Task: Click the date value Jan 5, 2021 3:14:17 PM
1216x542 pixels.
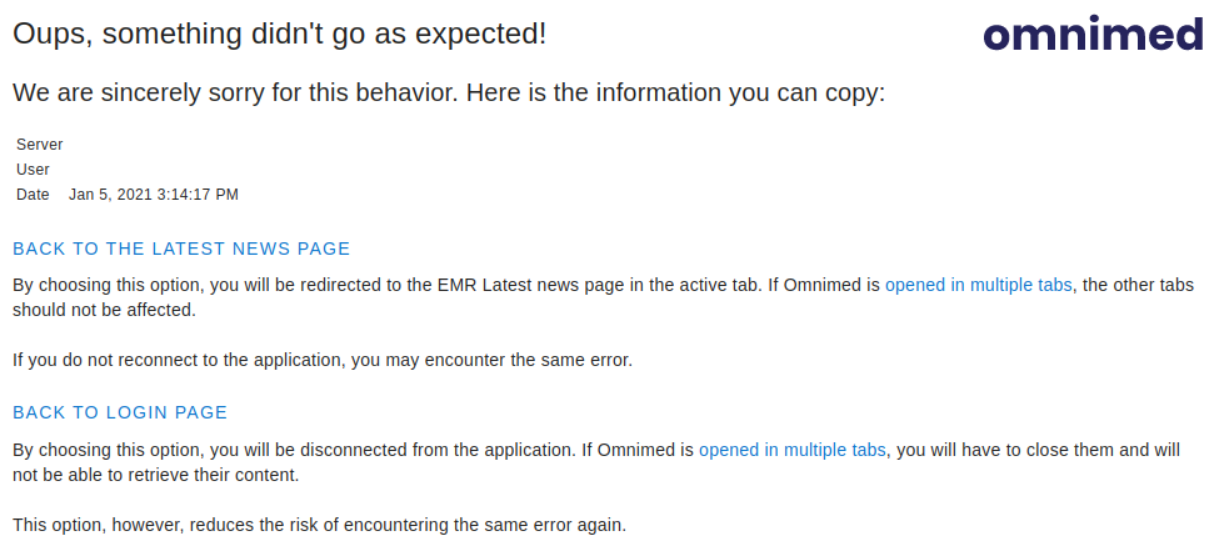Action: (x=153, y=194)
